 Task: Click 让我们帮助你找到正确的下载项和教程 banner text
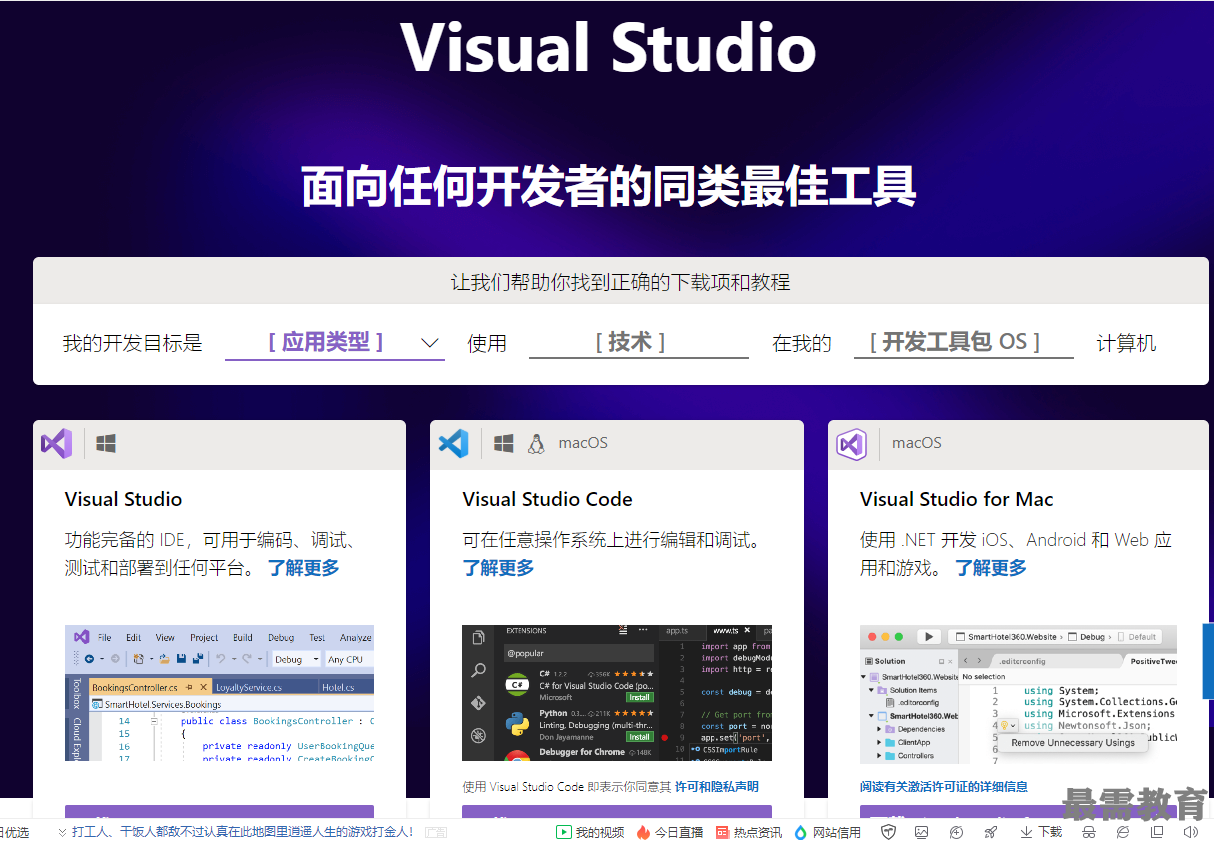(620, 282)
